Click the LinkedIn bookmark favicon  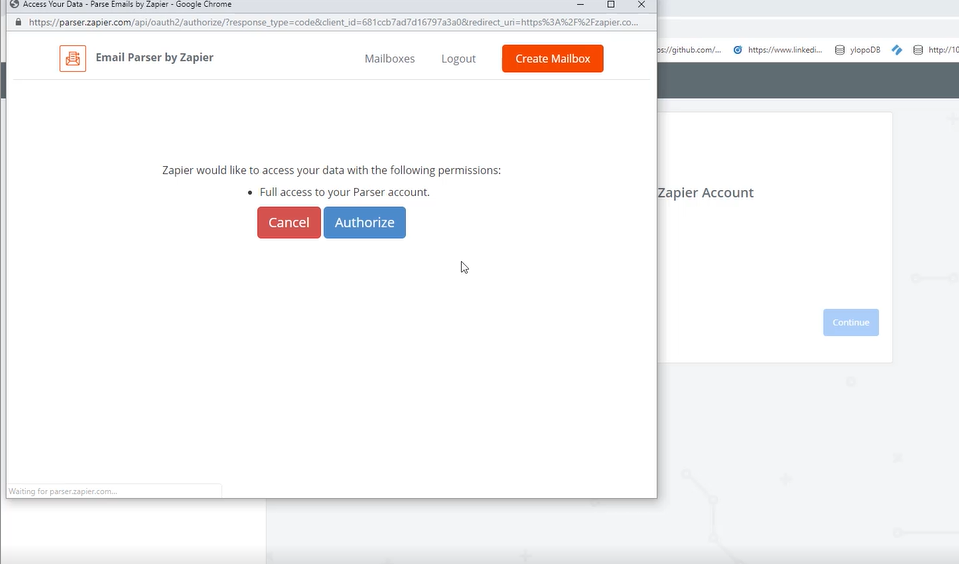pos(738,50)
